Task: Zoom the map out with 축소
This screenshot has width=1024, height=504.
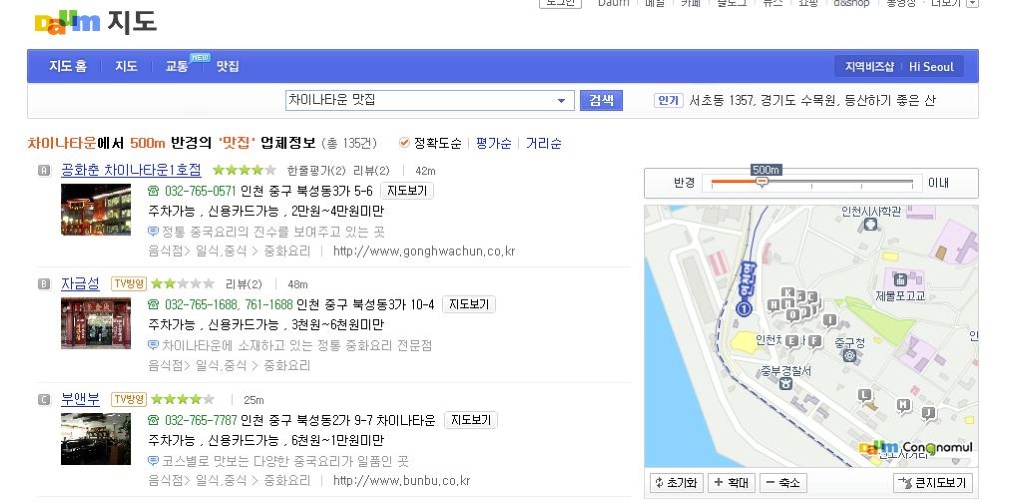Action: tap(784, 483)
